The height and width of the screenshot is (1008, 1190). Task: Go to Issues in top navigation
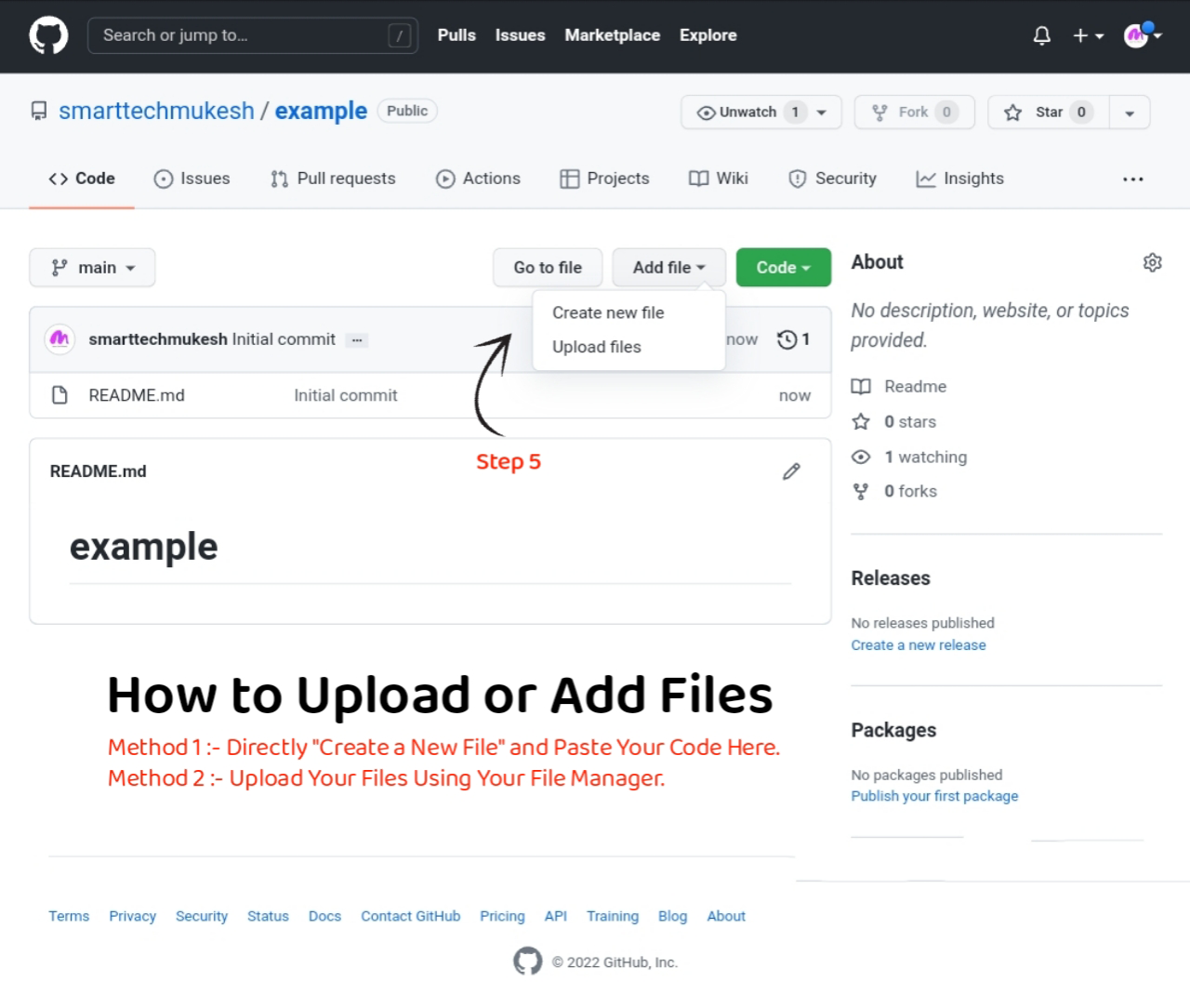(520, 35)
